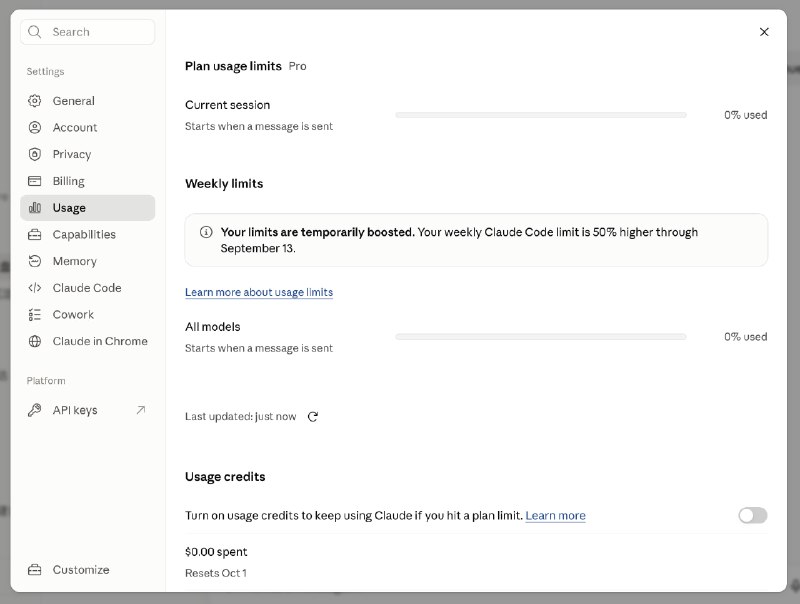Click the 'Current session' label

[228, 105]
